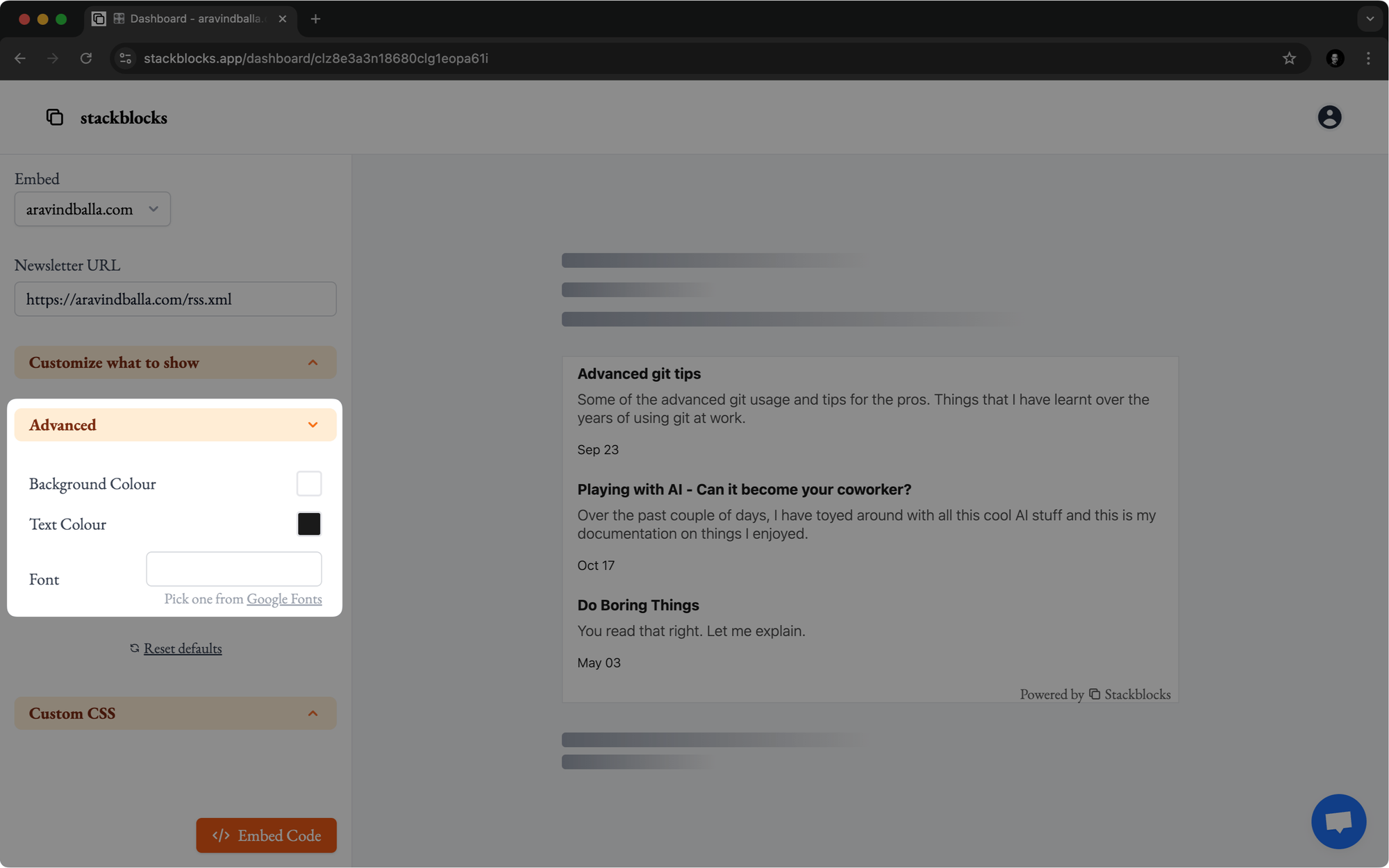Click the Sep 23 date text
The height and width of the screenshot is (868, 1389).
pos(598,450)
